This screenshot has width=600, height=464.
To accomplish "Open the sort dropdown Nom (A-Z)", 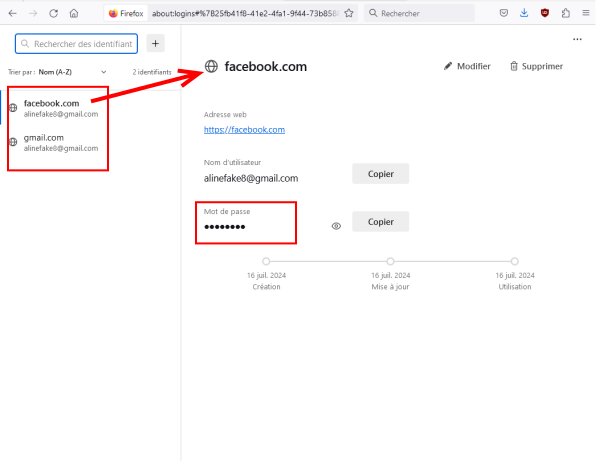I will [72, 72].
